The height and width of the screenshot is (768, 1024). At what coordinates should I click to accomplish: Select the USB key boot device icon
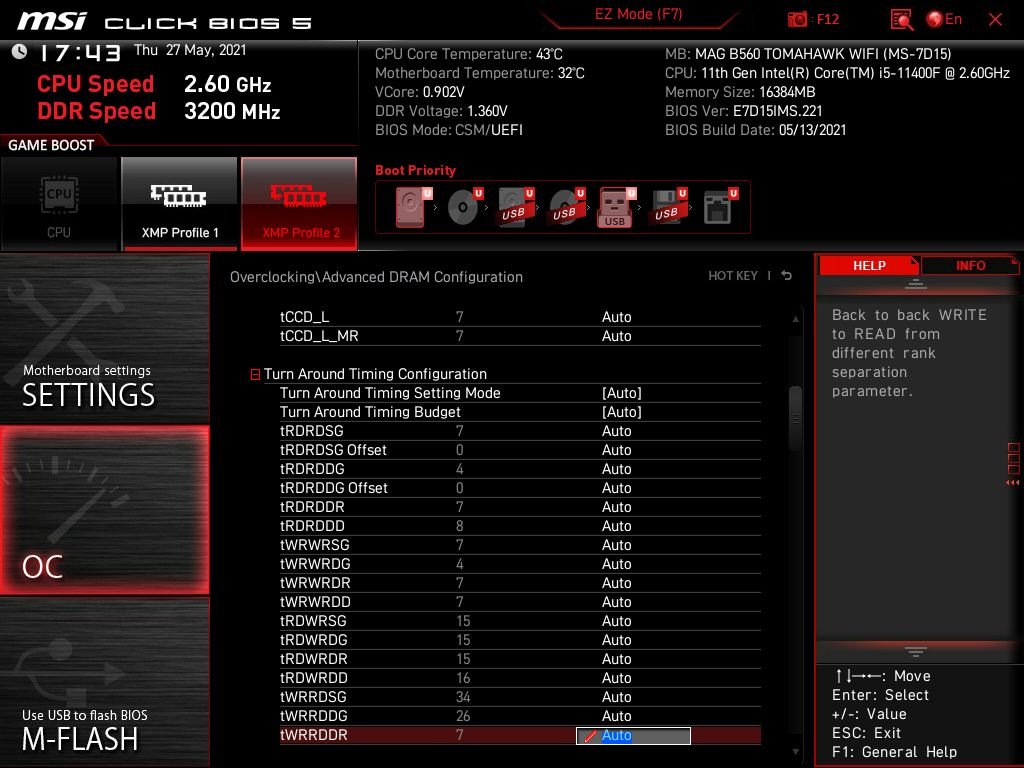[616, 207]
